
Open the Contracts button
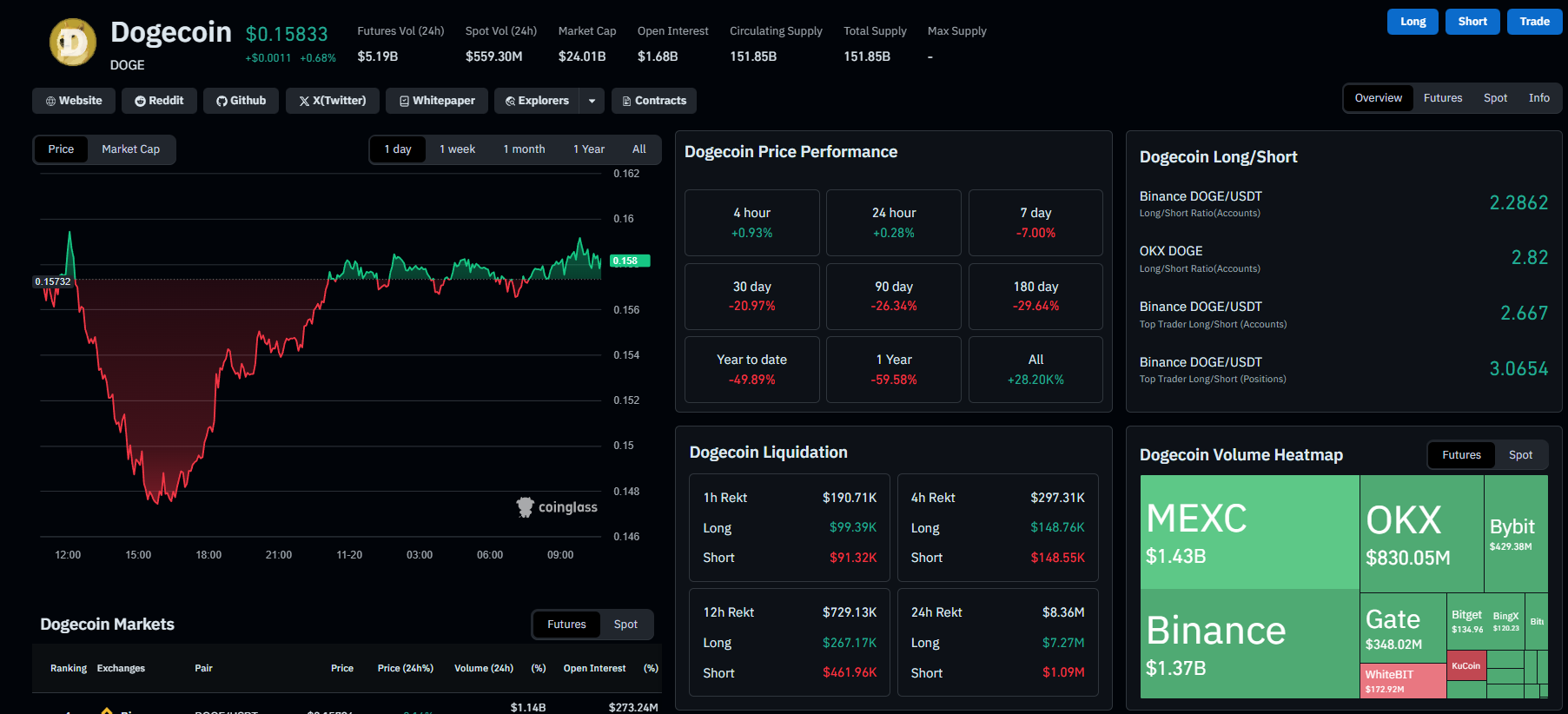(x=654, y=101)
